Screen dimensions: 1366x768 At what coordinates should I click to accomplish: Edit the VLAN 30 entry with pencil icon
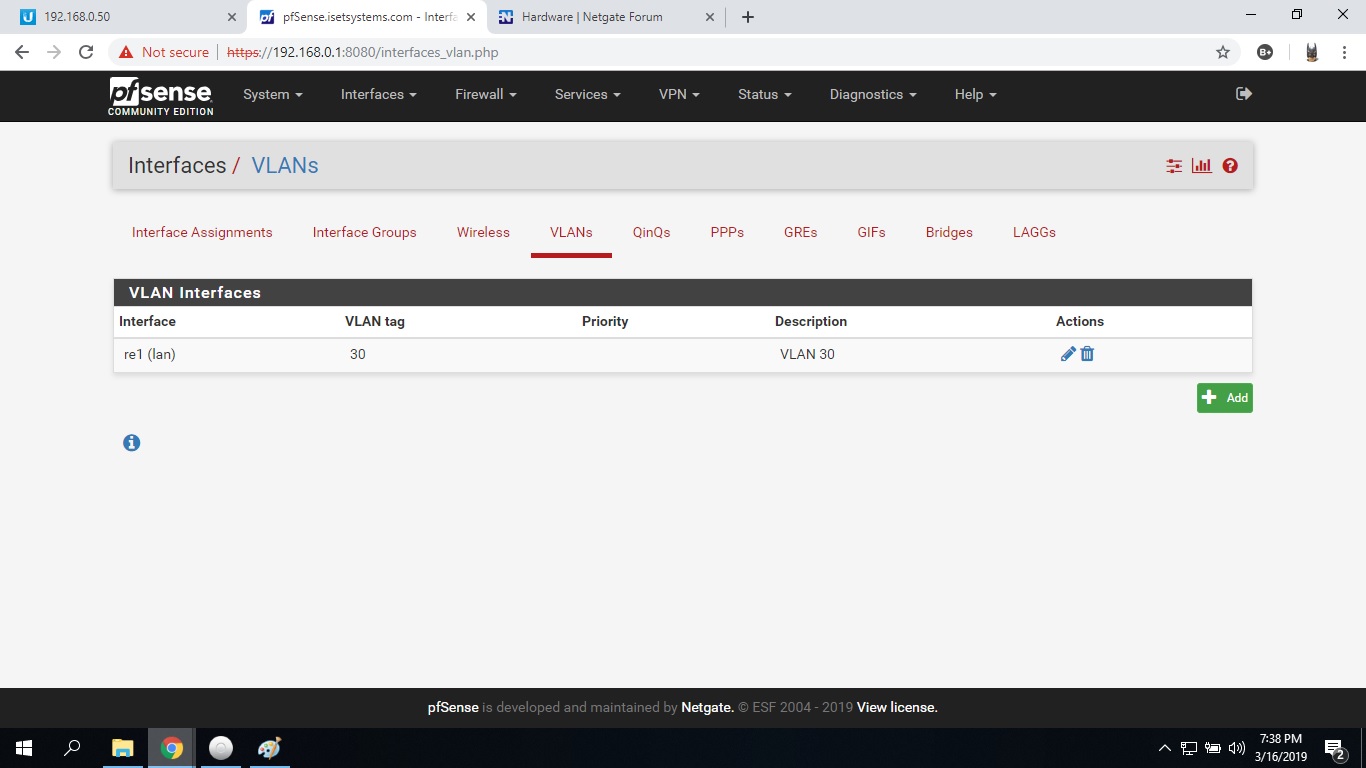tap(1068, 354)
